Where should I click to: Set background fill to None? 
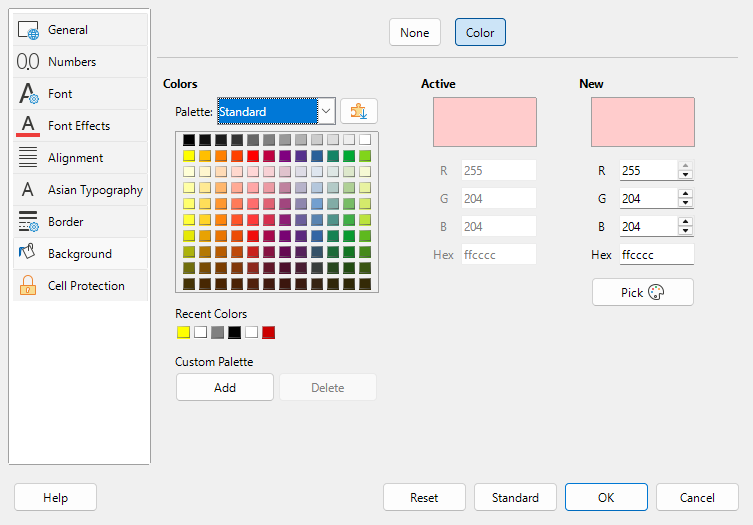point(415,33)
